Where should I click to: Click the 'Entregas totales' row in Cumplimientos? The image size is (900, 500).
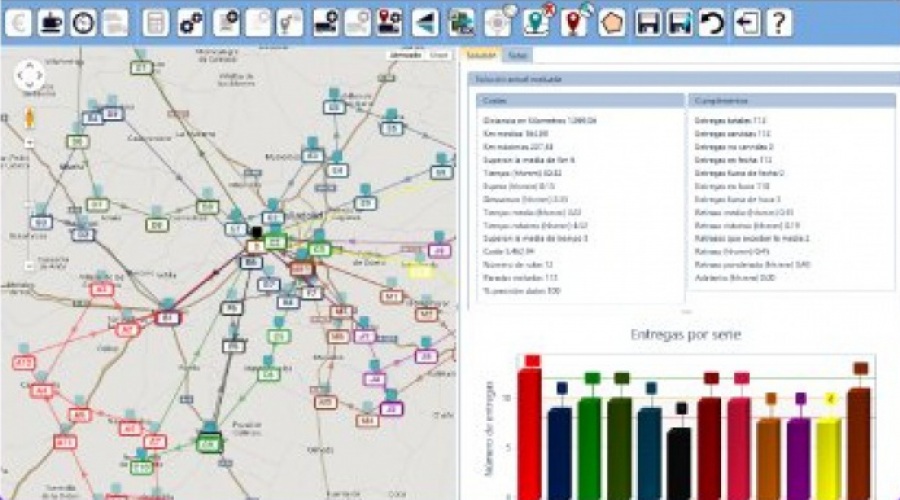pyautogui.click(x=730, y=121)
